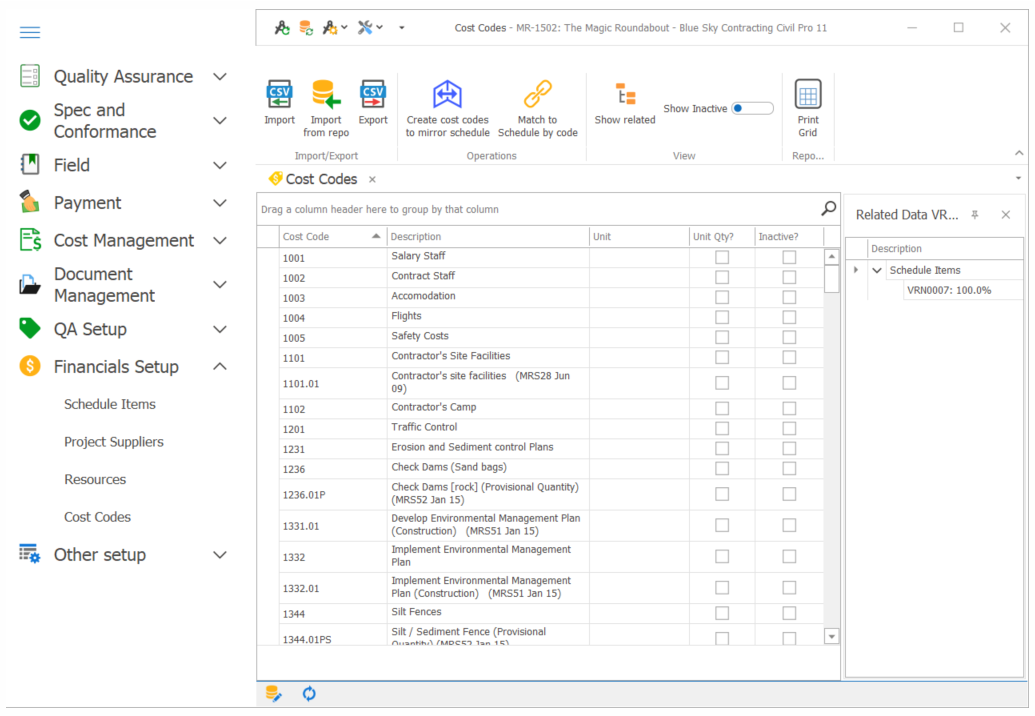Click the edit database icon in bottom bar
The height and width of the screenshot is (716, 1035).
tap(273, 694)
